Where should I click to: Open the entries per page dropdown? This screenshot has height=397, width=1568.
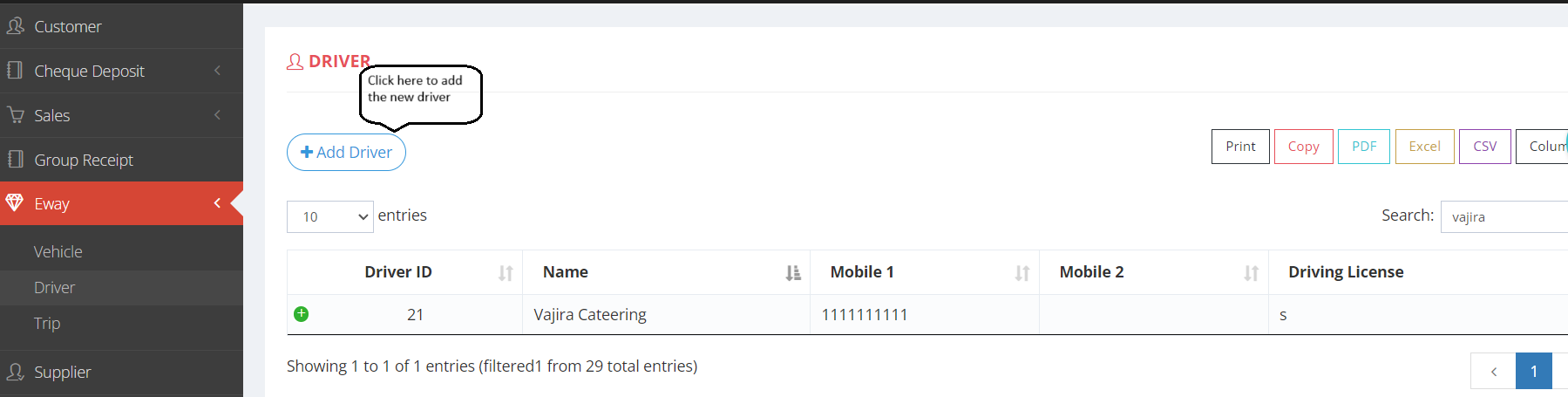(329, 216)
